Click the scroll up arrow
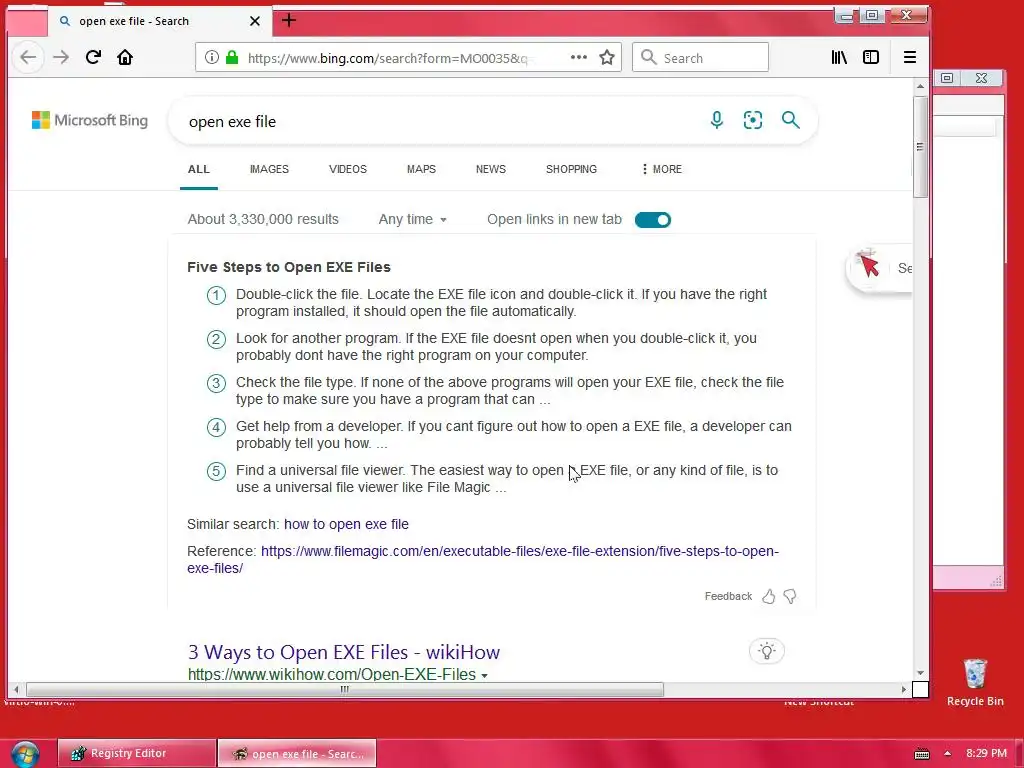Viewport: 1024px width, 768px height. [x=920, y=86]
